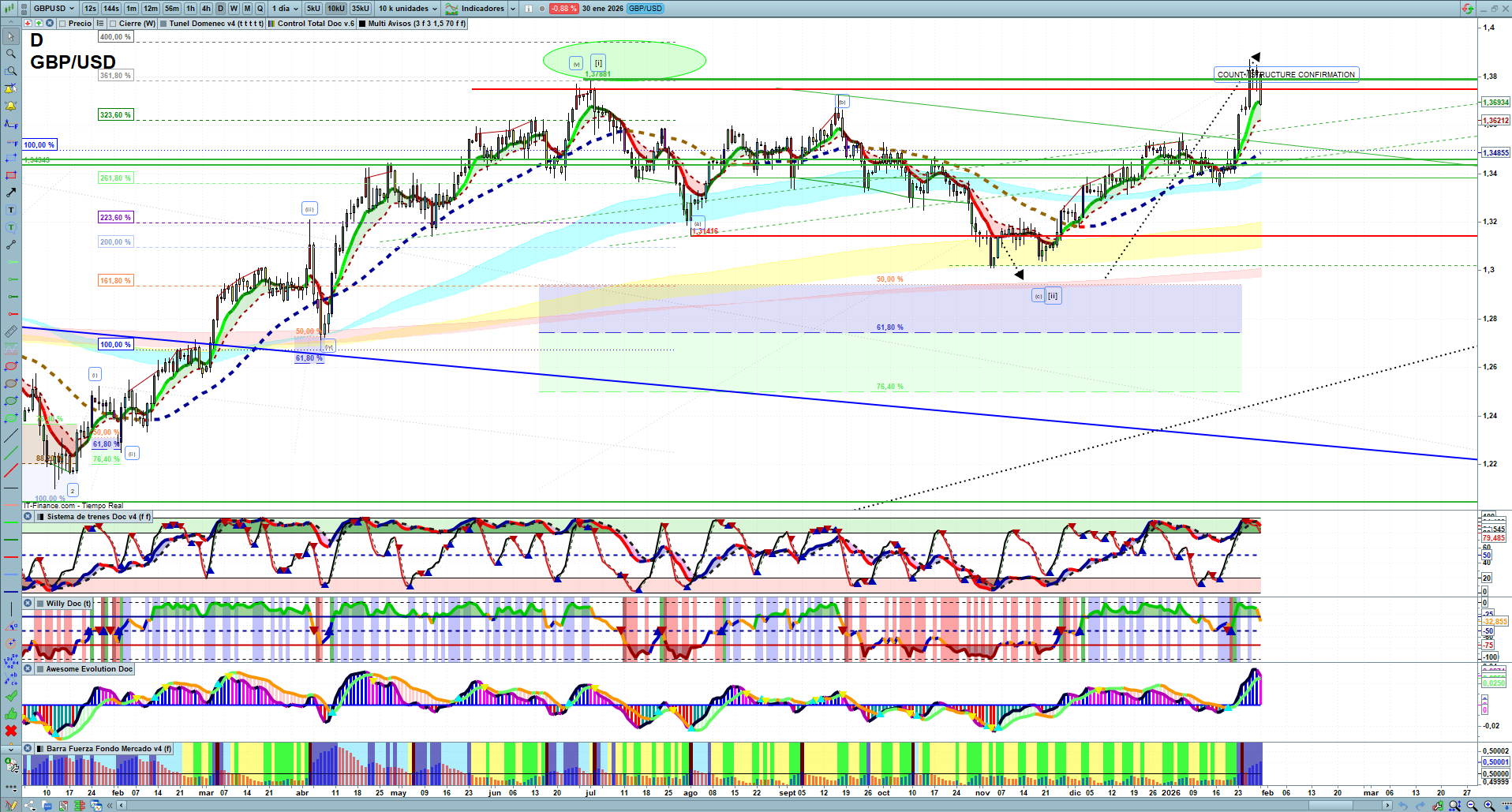The height and width of the screenshot is (812, 1512).
Task: Click the yellow alert bell icon
Action: click(11, 106)
